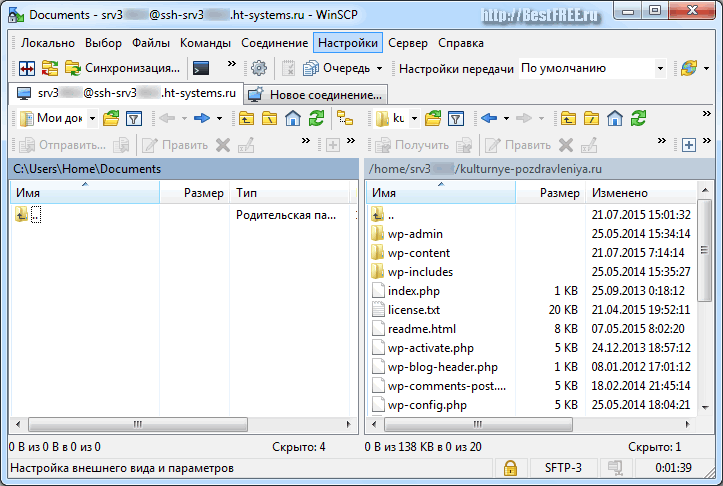The width and height of the screenshot is (723, 486).
Task: Click the Synchronize browsing icon in the main toolbar
Action: 50,68
